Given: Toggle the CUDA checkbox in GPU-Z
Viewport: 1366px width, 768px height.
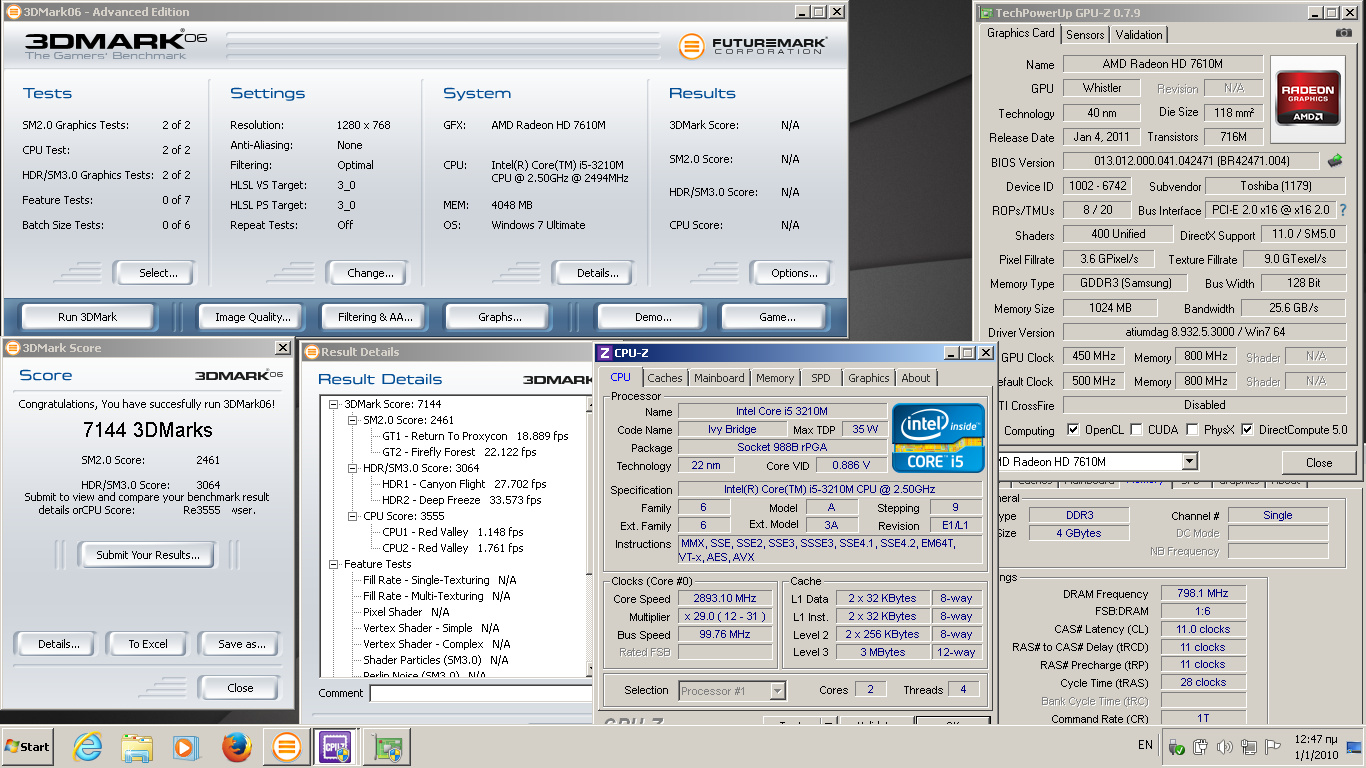Looking at the screenshot, I should (1136, 430).
